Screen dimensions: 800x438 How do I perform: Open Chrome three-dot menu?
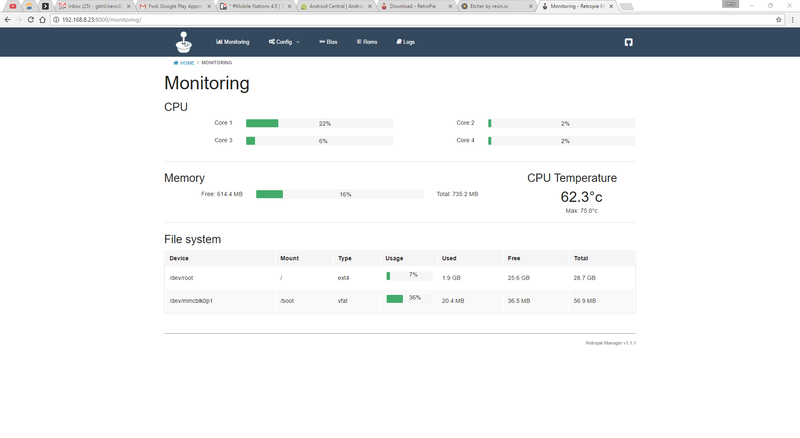[792, 19]
